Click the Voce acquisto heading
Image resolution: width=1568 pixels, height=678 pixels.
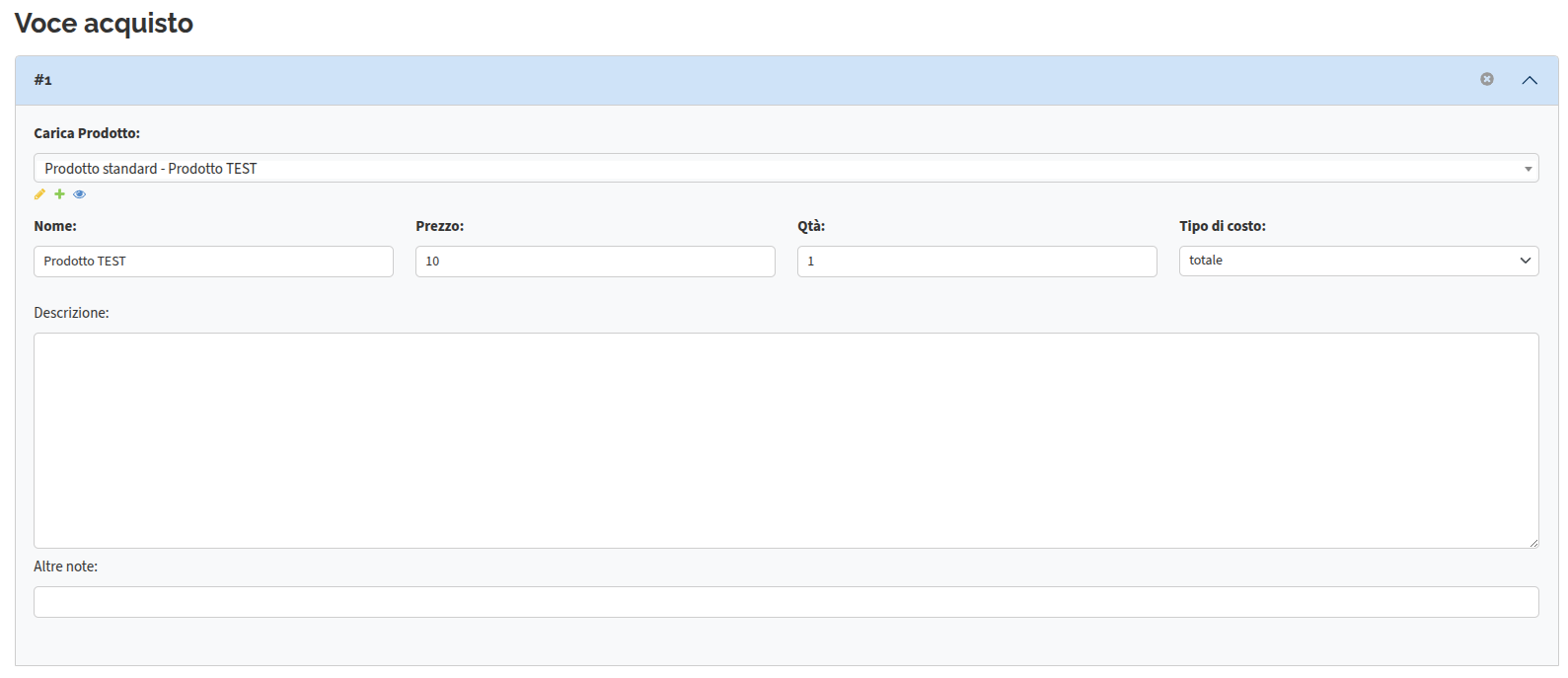104,23
